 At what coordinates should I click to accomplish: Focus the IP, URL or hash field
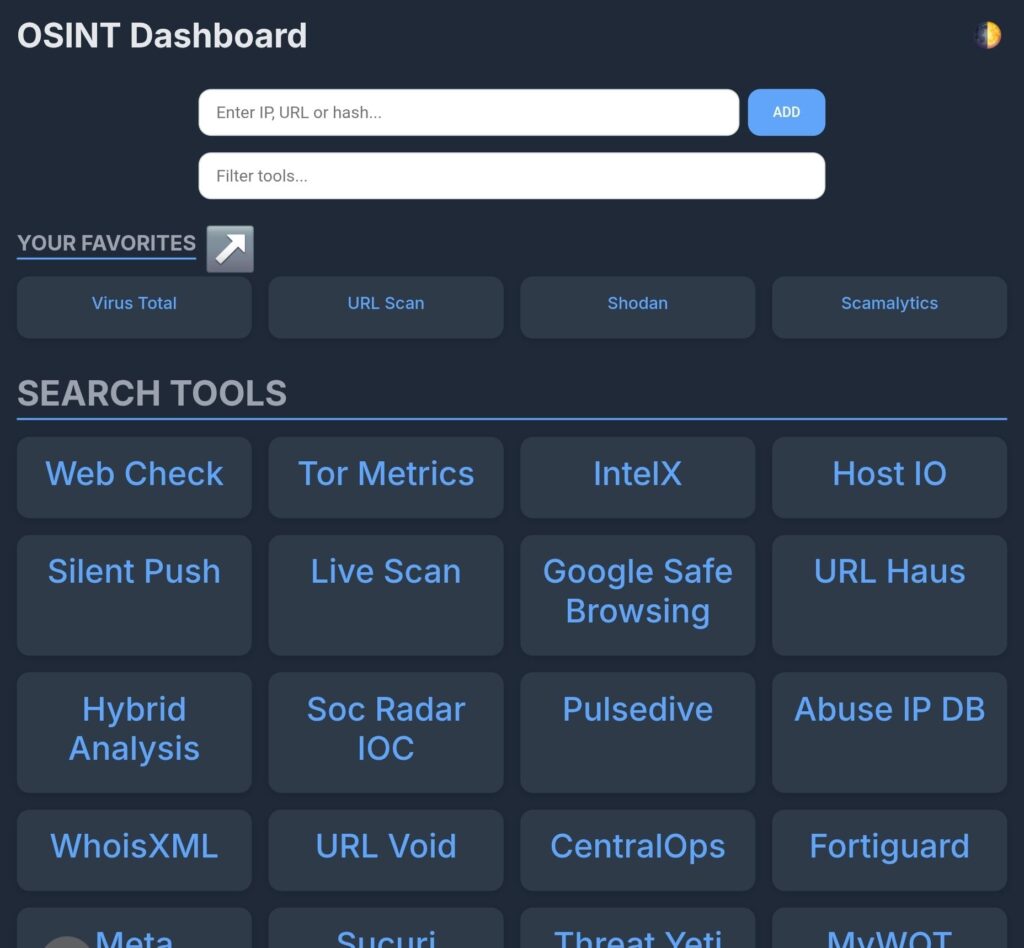(468, 112)
